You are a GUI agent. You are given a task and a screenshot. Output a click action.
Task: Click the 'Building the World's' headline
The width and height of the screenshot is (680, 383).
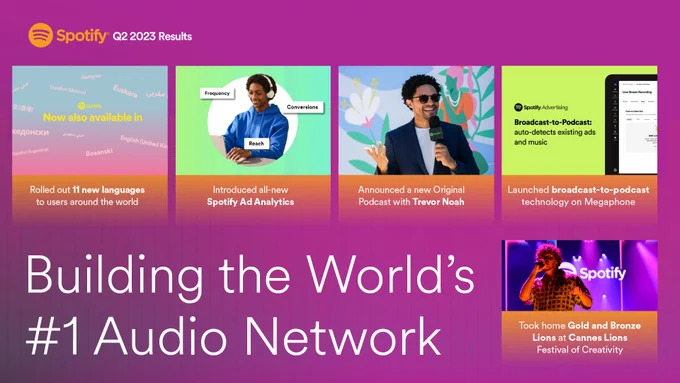coord(250,277)
